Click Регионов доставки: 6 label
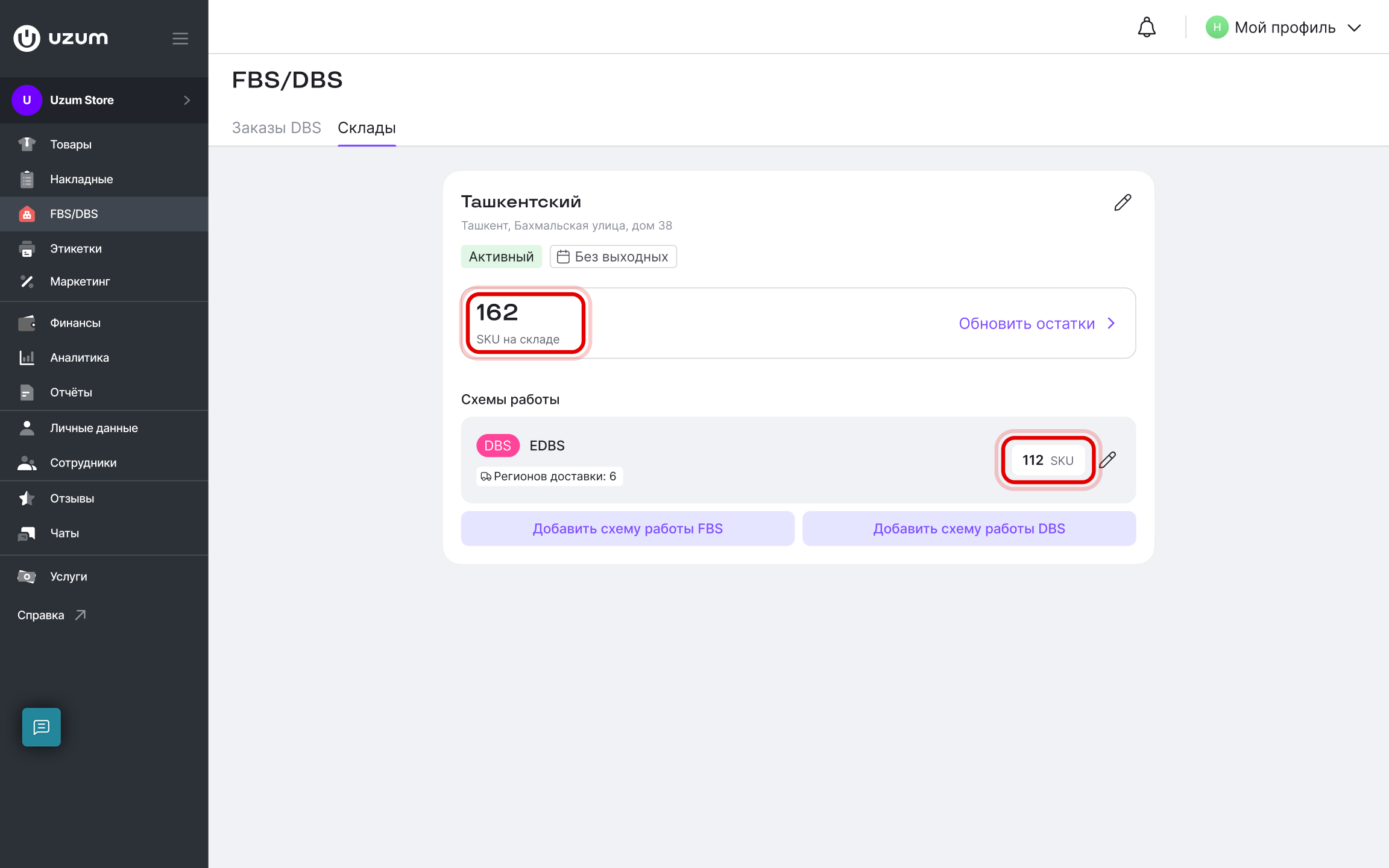The image size is (1389, 868). 549,476
